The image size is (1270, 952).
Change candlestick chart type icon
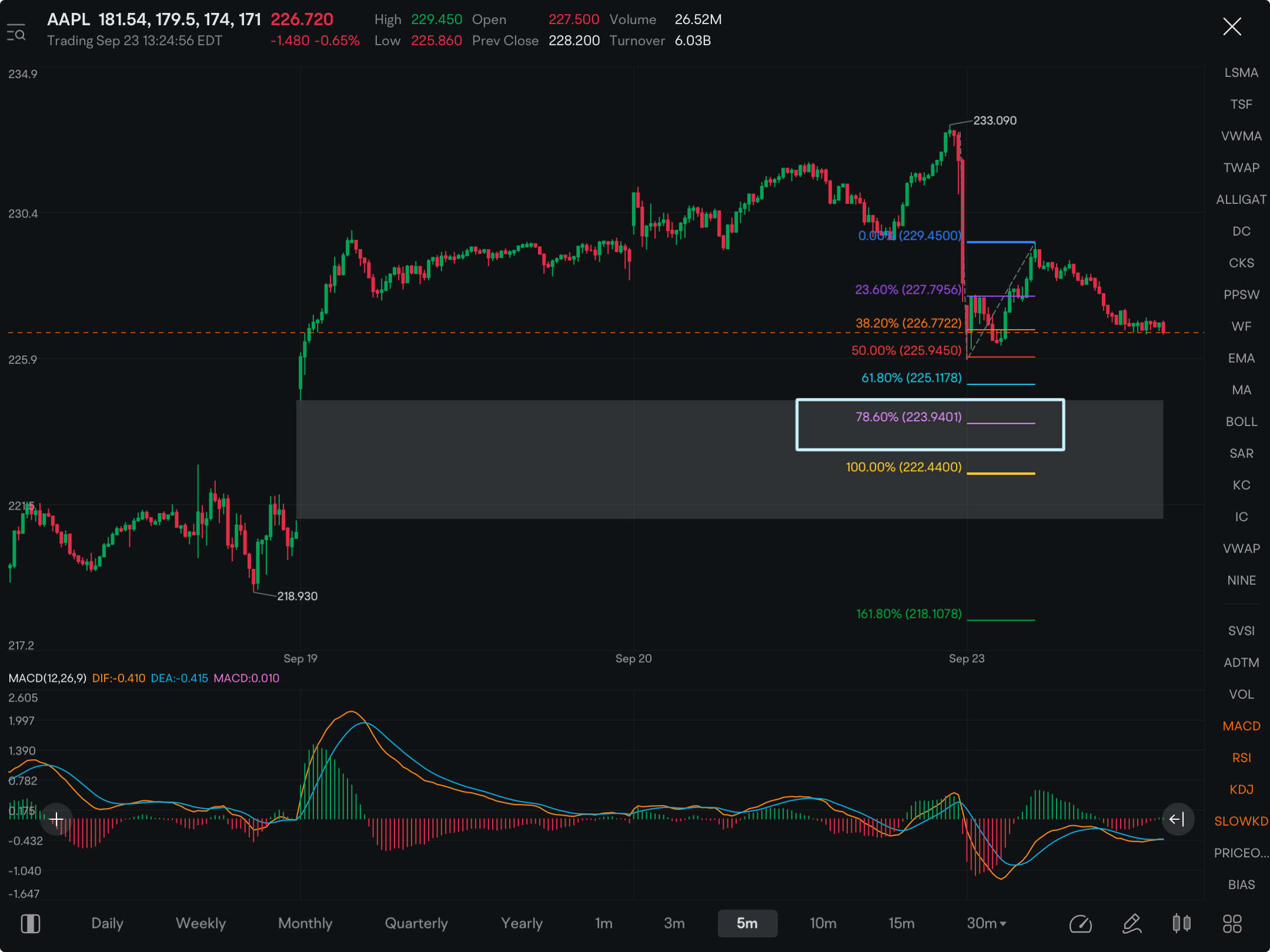click(1181, 923)
